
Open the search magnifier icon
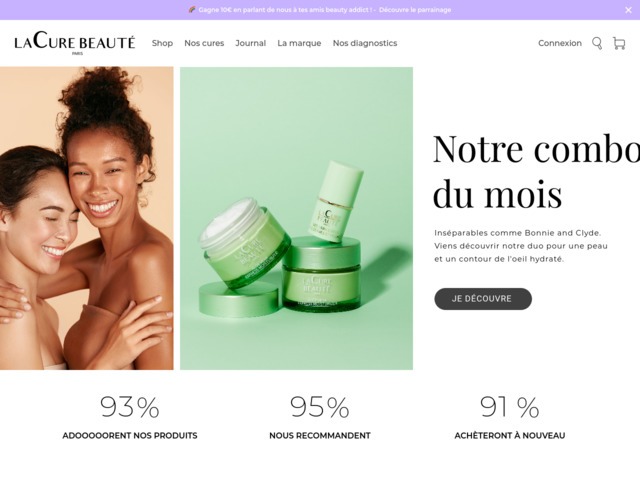pyautogui.click(x=597, y=43)
